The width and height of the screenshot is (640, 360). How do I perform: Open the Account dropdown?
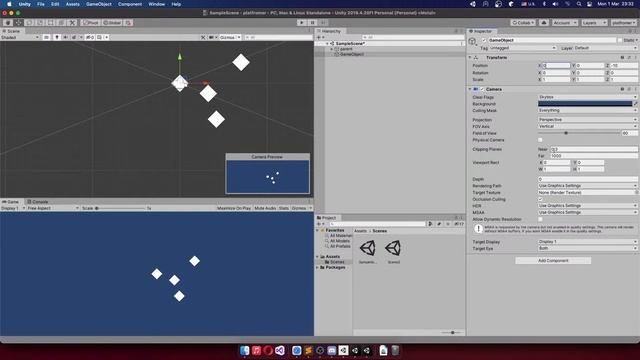[565, 22]
